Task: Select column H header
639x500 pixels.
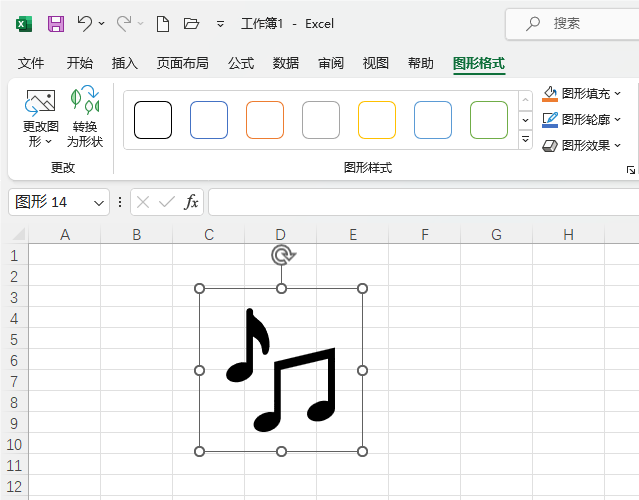Action: (x=568, y=235)
